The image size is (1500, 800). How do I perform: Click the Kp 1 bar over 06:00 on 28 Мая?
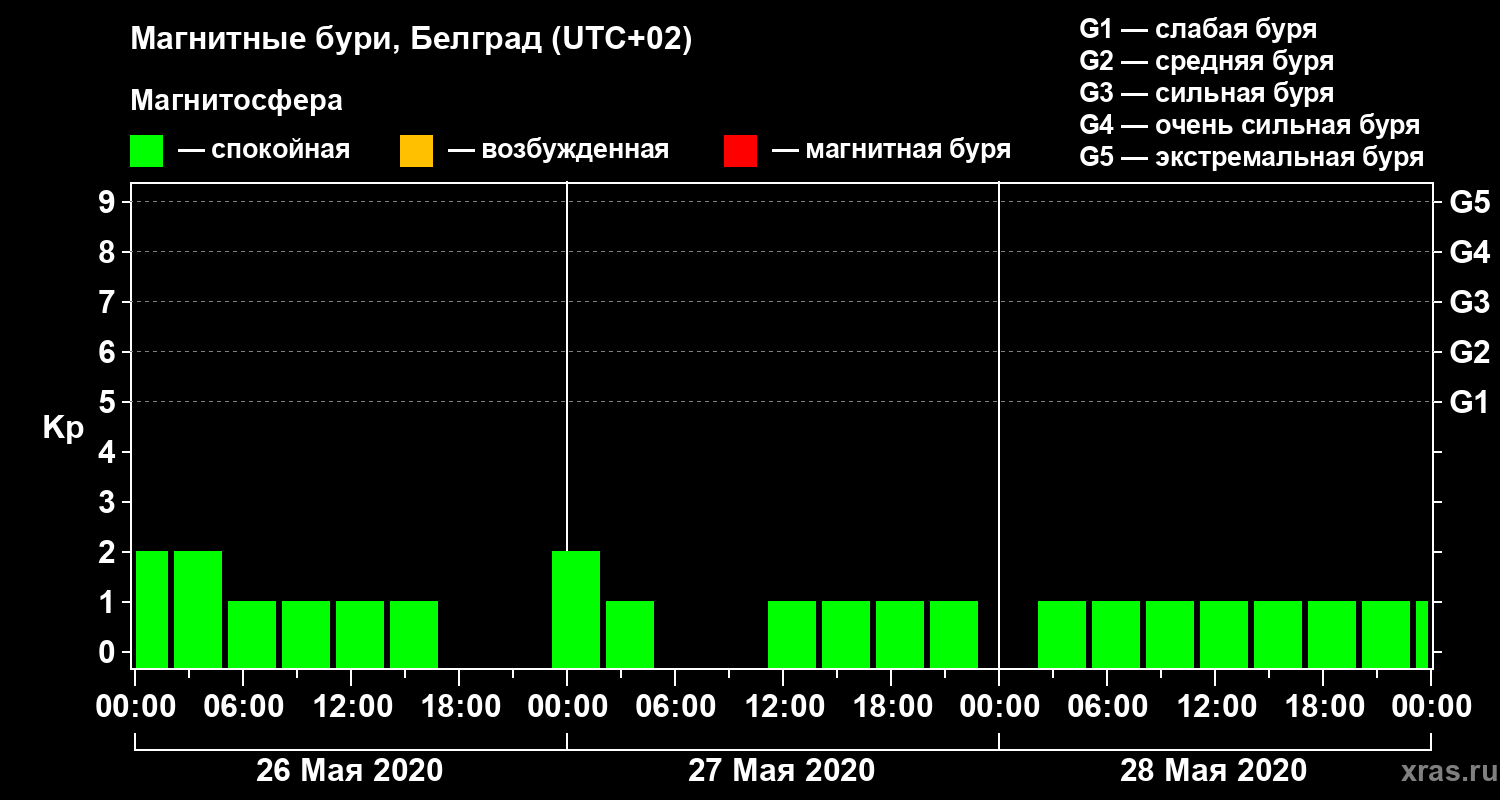(x=1116, y=634)
